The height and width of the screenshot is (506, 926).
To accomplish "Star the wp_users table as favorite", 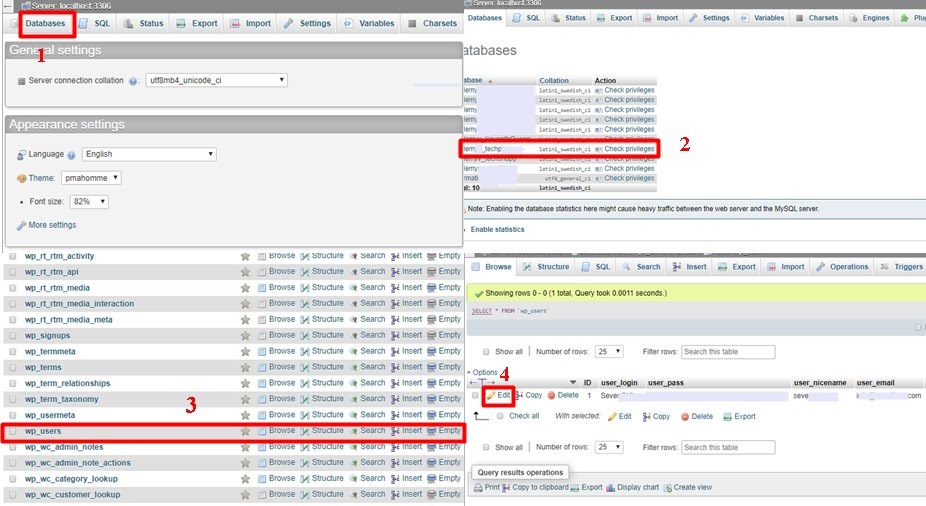I will 245,432.
